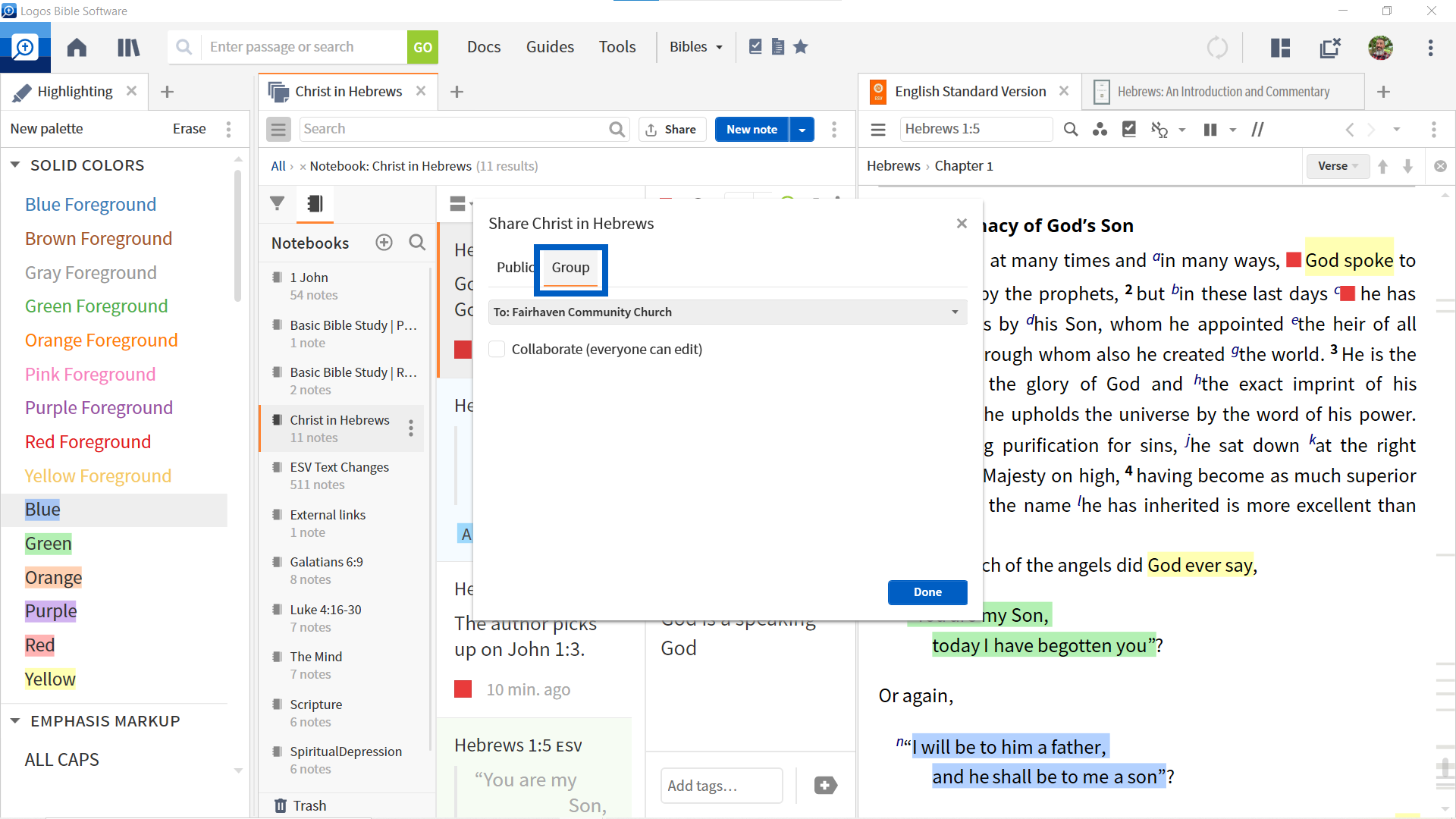
Task: Select the Yellow highlight swatch
Action: pyautogui.click(x=50, y=679)
